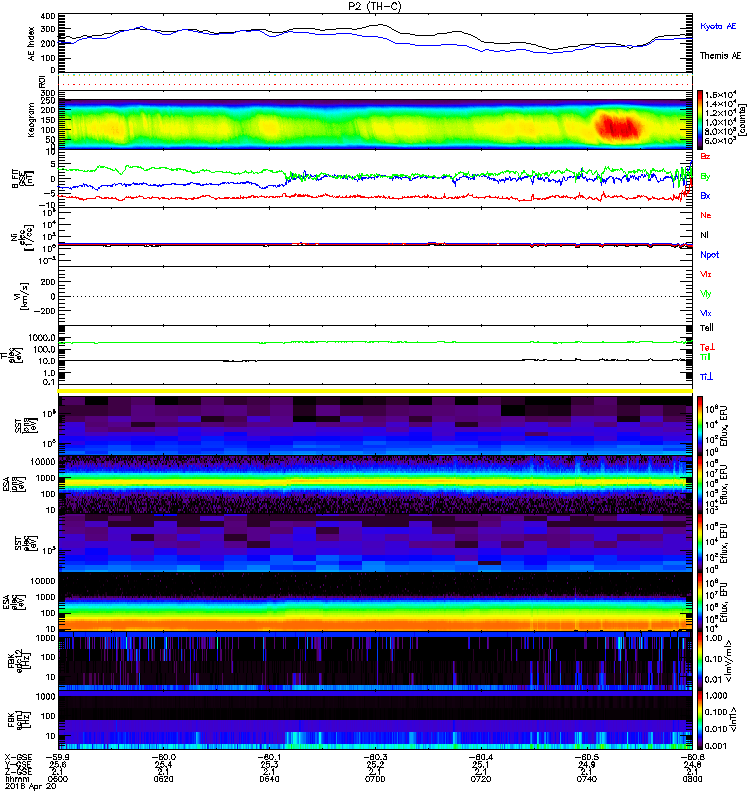750x800 pixels.
Task: Click the X-GSE value -59.9
Action: [x=57, y=757]
